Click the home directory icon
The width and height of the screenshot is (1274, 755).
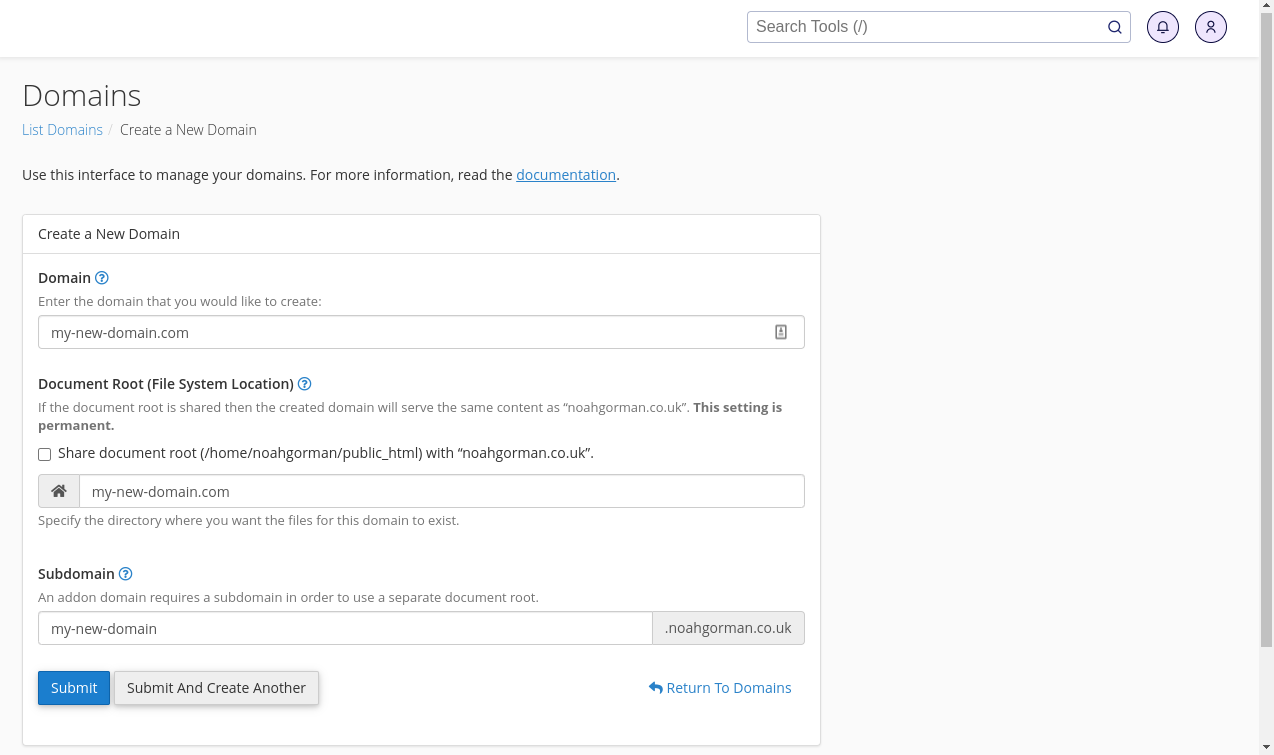coord(59,491)
